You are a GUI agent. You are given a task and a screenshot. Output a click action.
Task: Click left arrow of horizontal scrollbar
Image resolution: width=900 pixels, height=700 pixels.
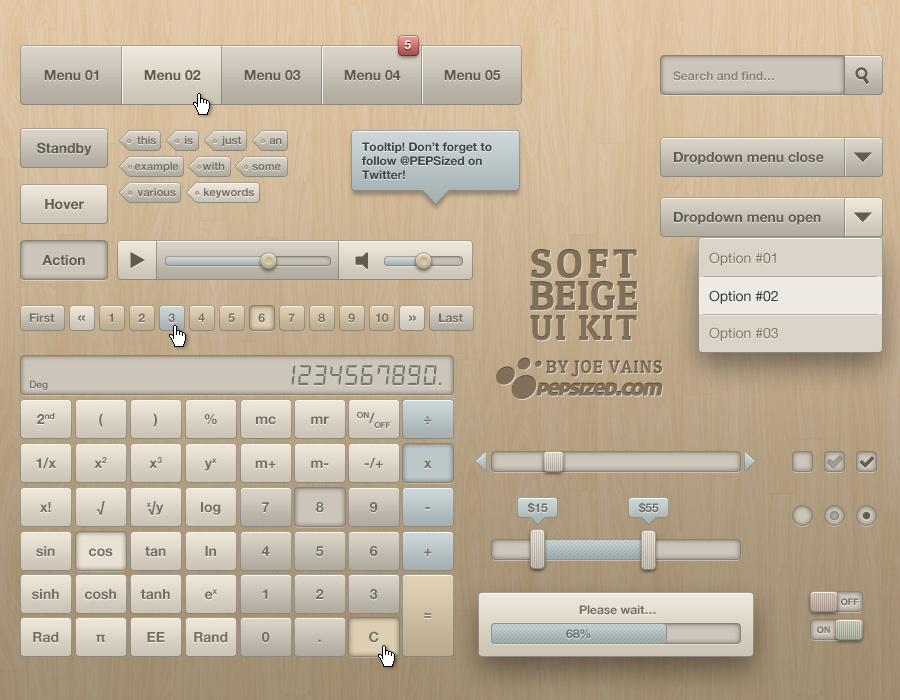pyautogui.click(x=481, y=461)
